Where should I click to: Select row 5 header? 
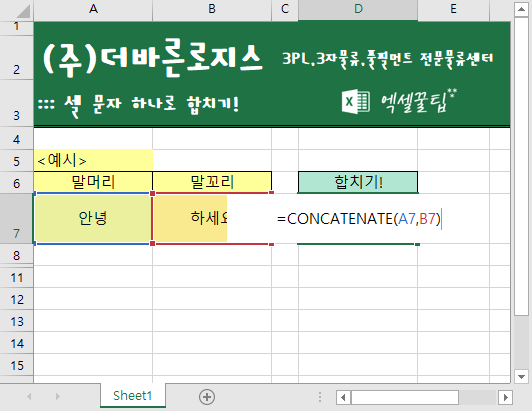tap(16, 161)
